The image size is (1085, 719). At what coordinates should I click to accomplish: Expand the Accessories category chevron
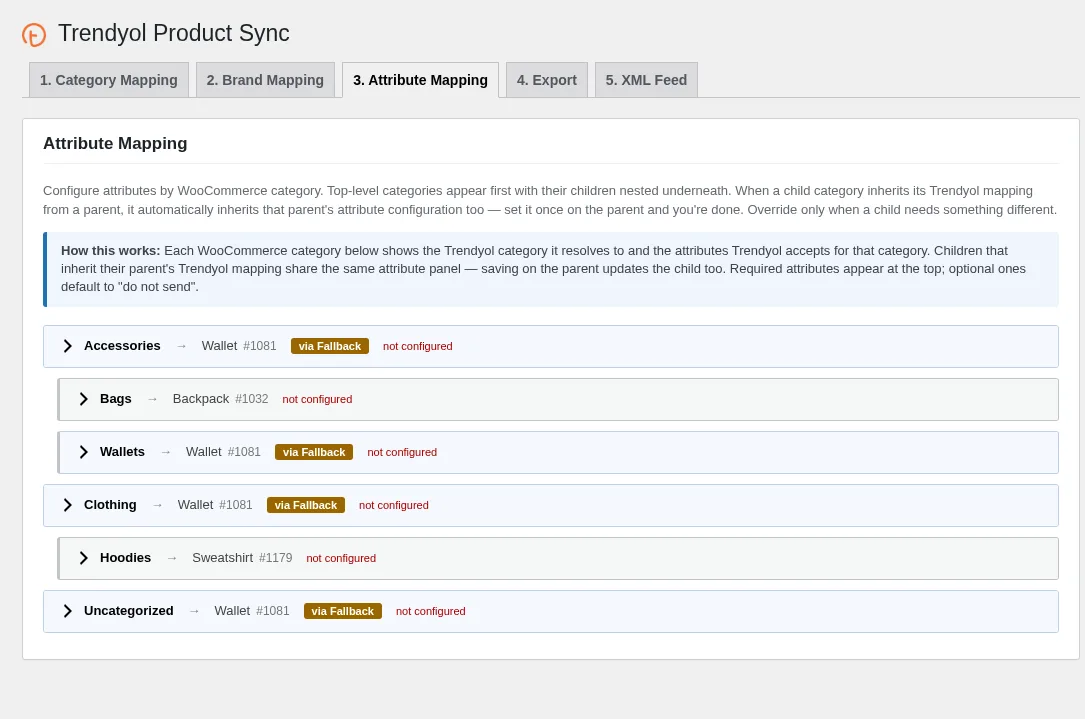[x=68, y=346]
